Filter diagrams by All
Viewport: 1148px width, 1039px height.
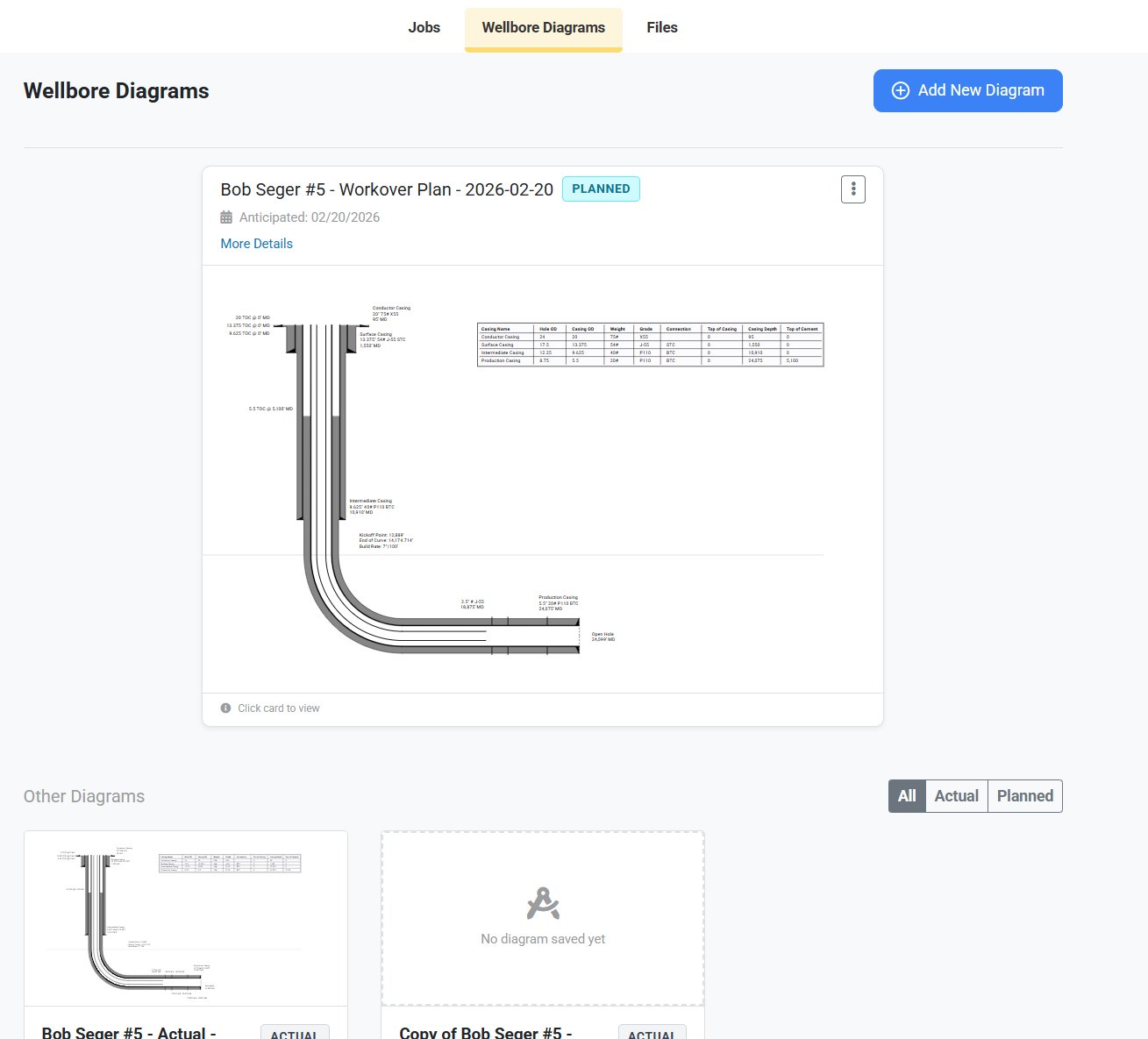(907, 796)
